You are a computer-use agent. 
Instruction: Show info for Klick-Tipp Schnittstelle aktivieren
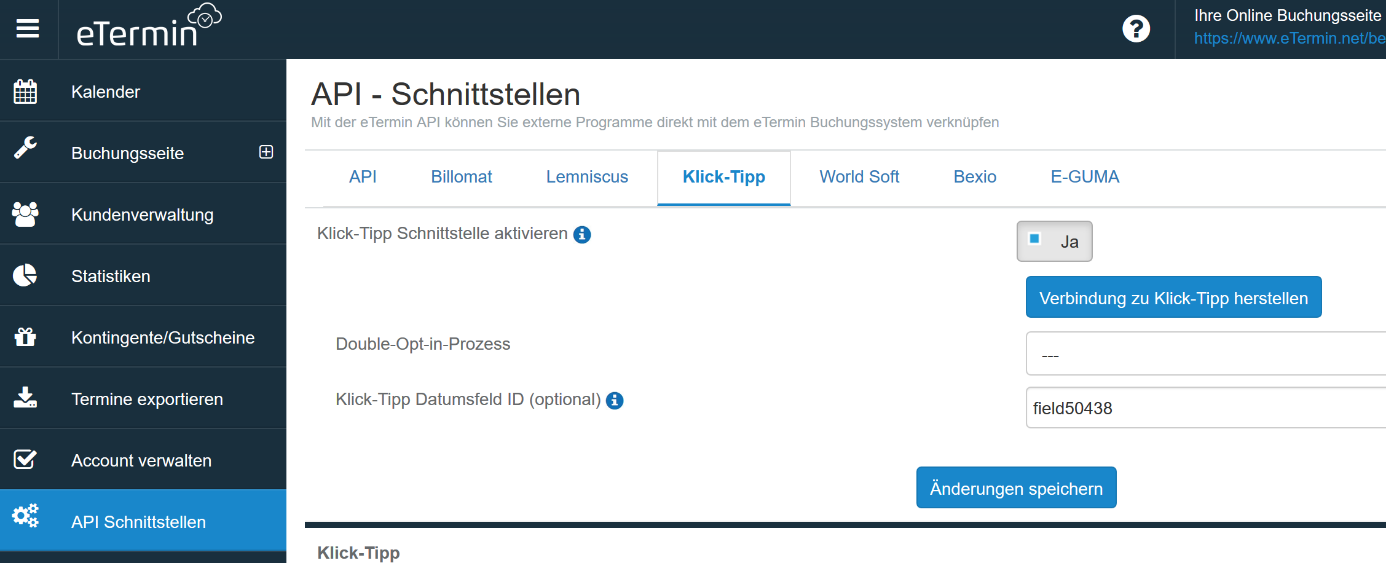582,235
